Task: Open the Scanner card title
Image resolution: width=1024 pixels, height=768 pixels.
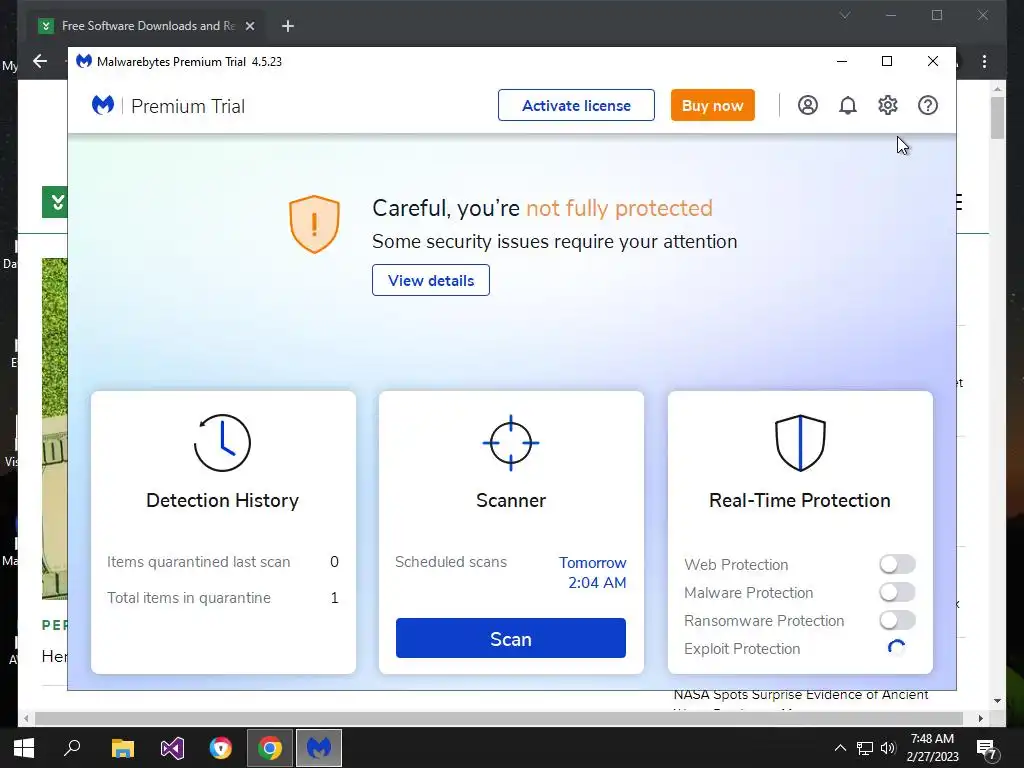Action: [511, 500]
